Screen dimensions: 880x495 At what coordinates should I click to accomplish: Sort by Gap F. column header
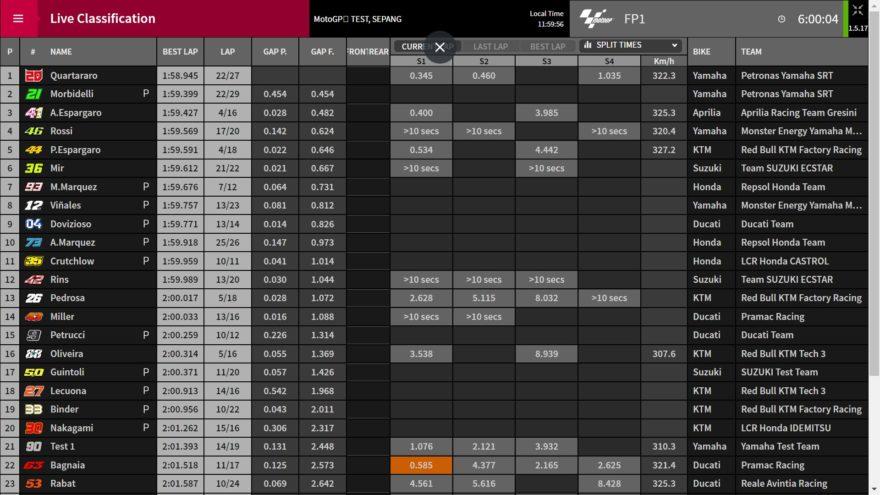[x=322, y=52]
